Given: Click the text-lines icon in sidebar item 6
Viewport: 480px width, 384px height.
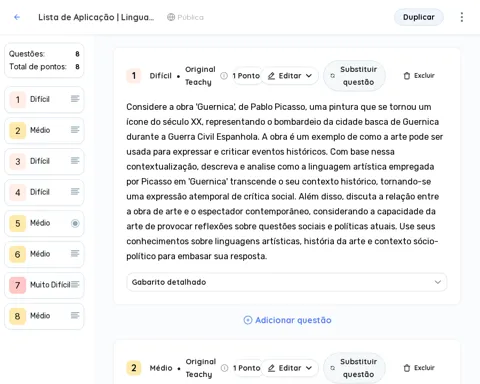Looking at the screenshot, I should tap(75, 254).
